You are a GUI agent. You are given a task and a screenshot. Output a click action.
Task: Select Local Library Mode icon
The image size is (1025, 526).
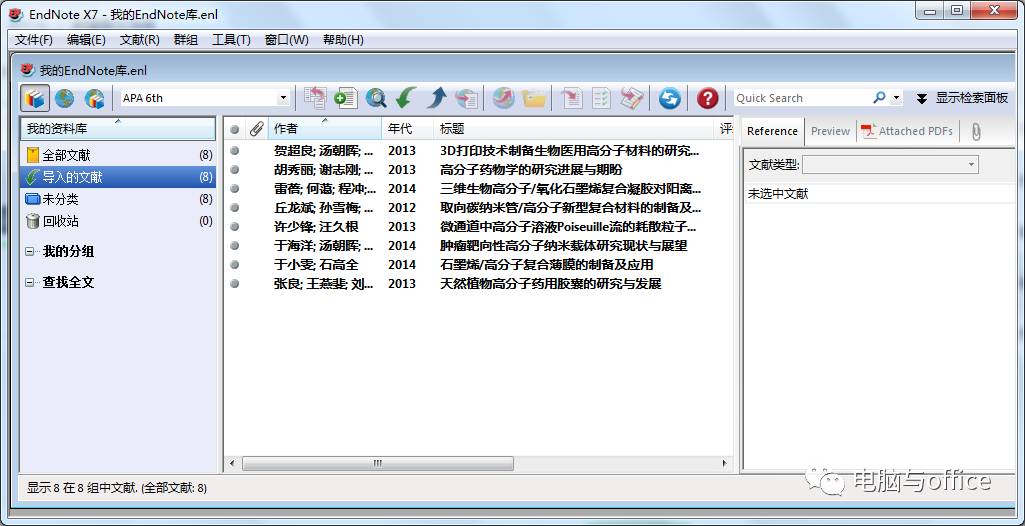pyautogui.click(x=35, y=99)
